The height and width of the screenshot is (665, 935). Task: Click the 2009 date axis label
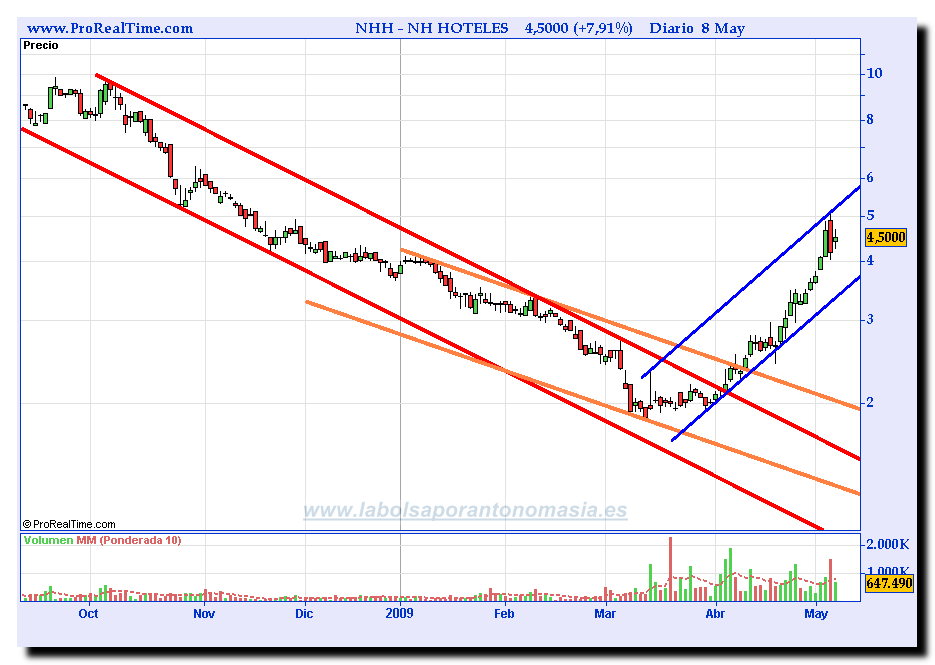click(x=400, y=614)
